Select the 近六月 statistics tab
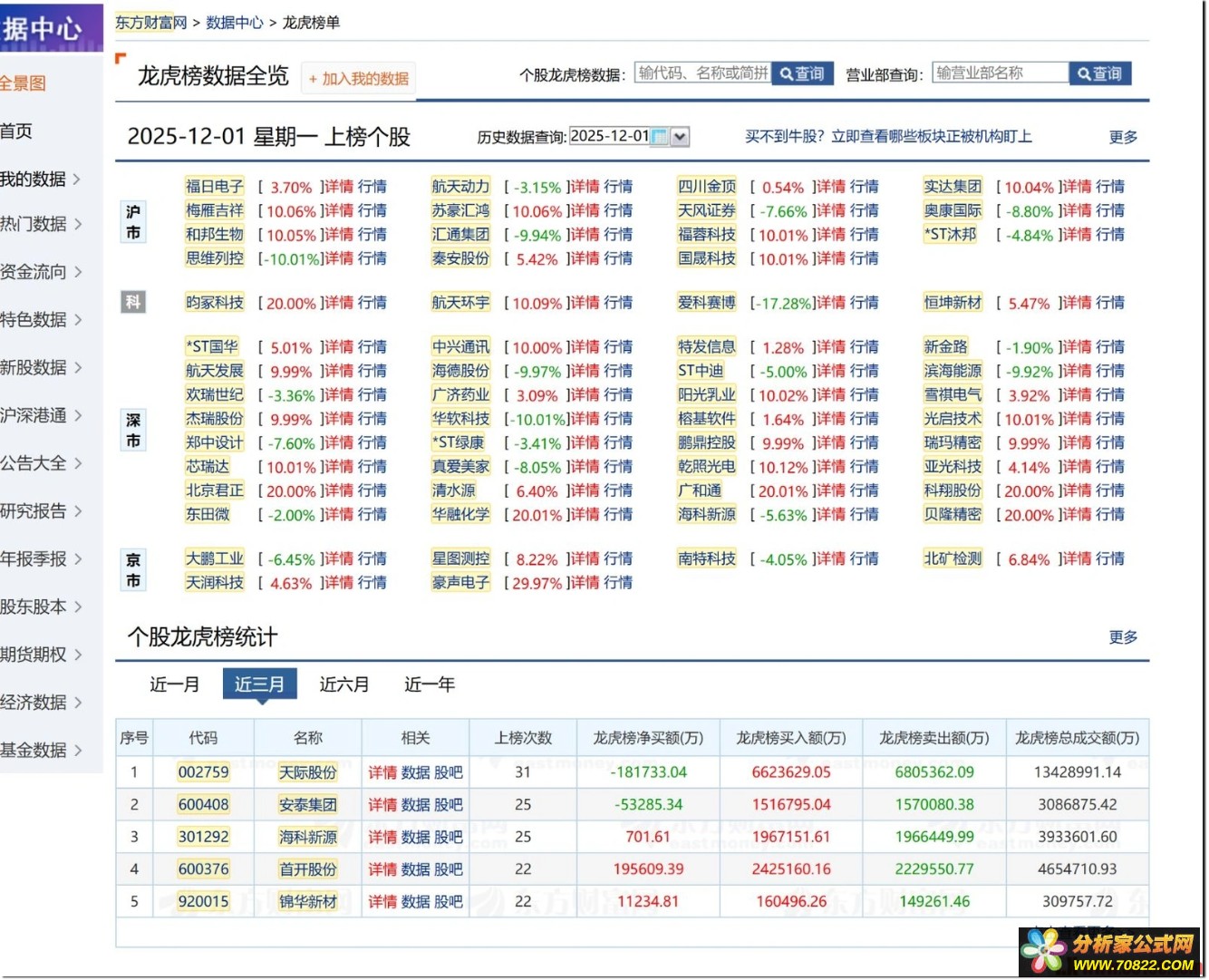Image resolution: width=1209 pixels, height=980 pixels. tap(344, 684)
